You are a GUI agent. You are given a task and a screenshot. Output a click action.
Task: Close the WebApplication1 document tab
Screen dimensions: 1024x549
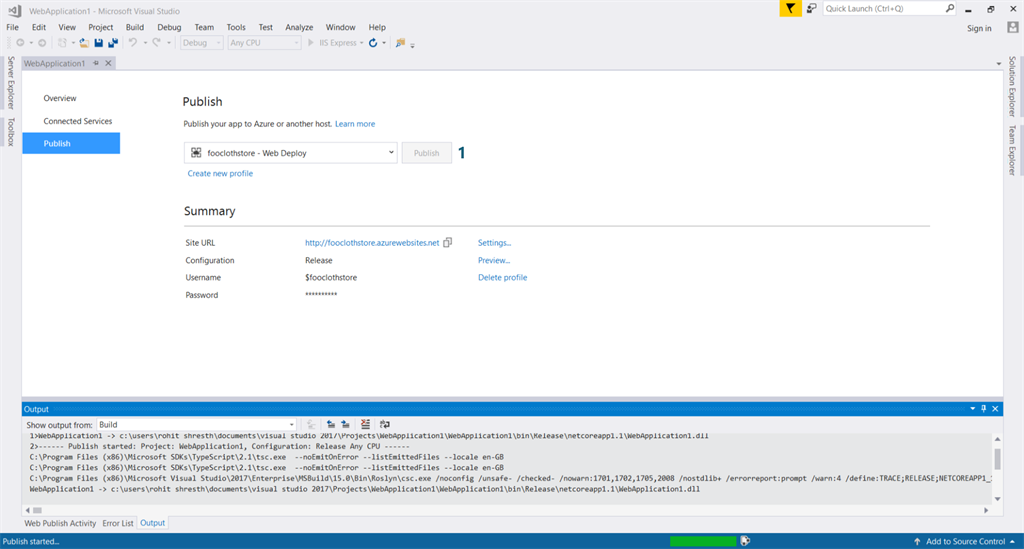point(108,63)
